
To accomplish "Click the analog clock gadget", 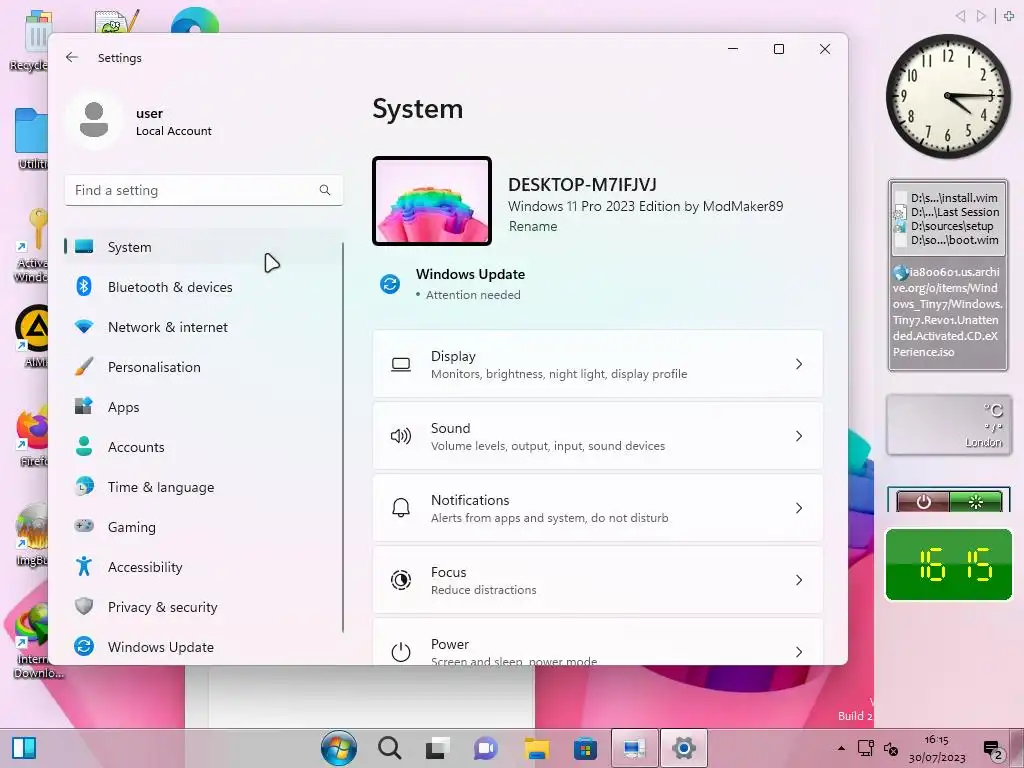I will pos(948,96).
